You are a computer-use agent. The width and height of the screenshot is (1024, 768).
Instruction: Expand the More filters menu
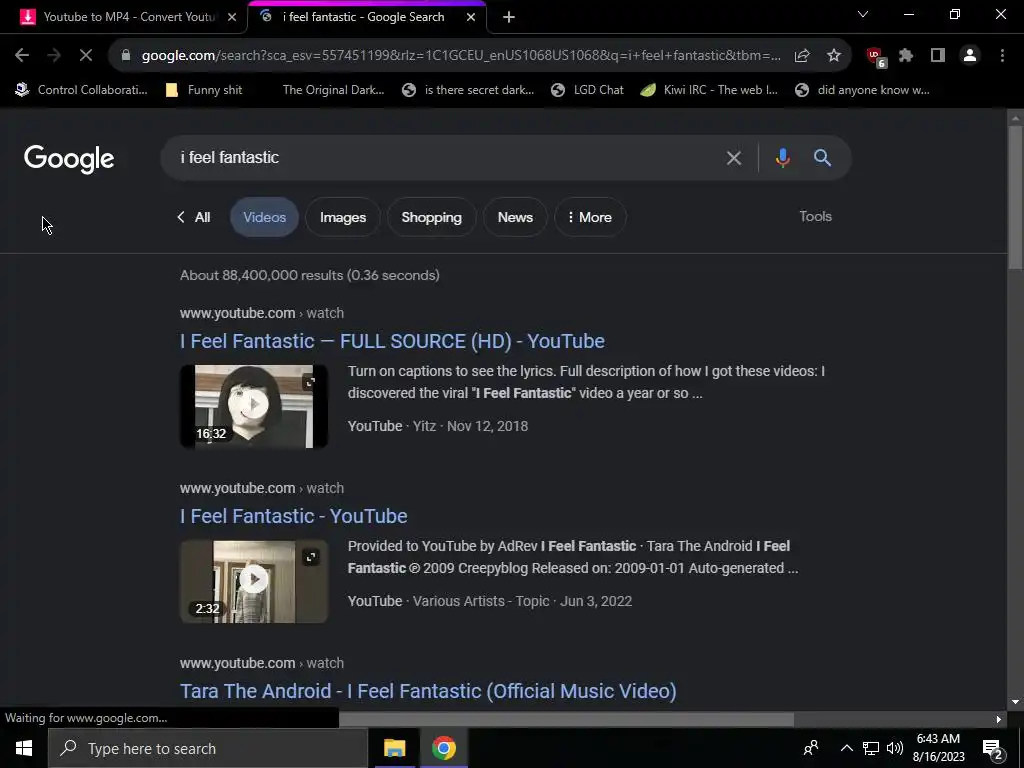coord(590,217)
